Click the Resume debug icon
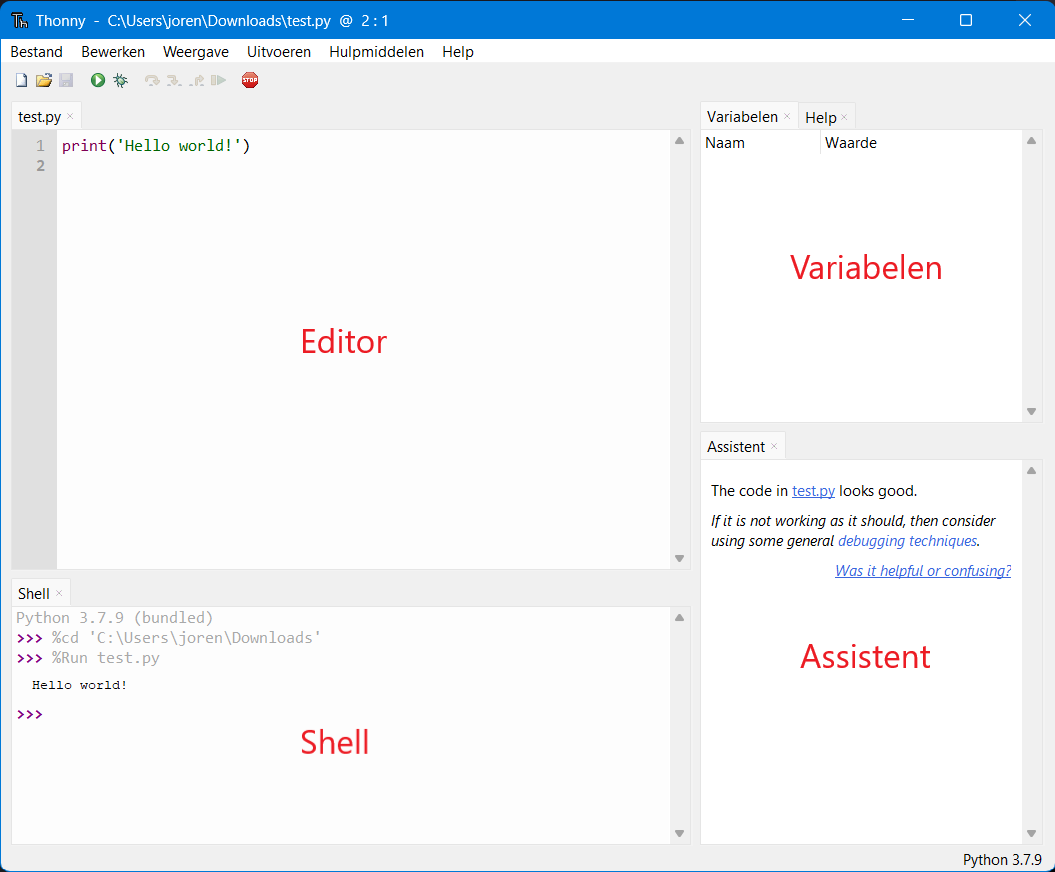 coord(218,81)
